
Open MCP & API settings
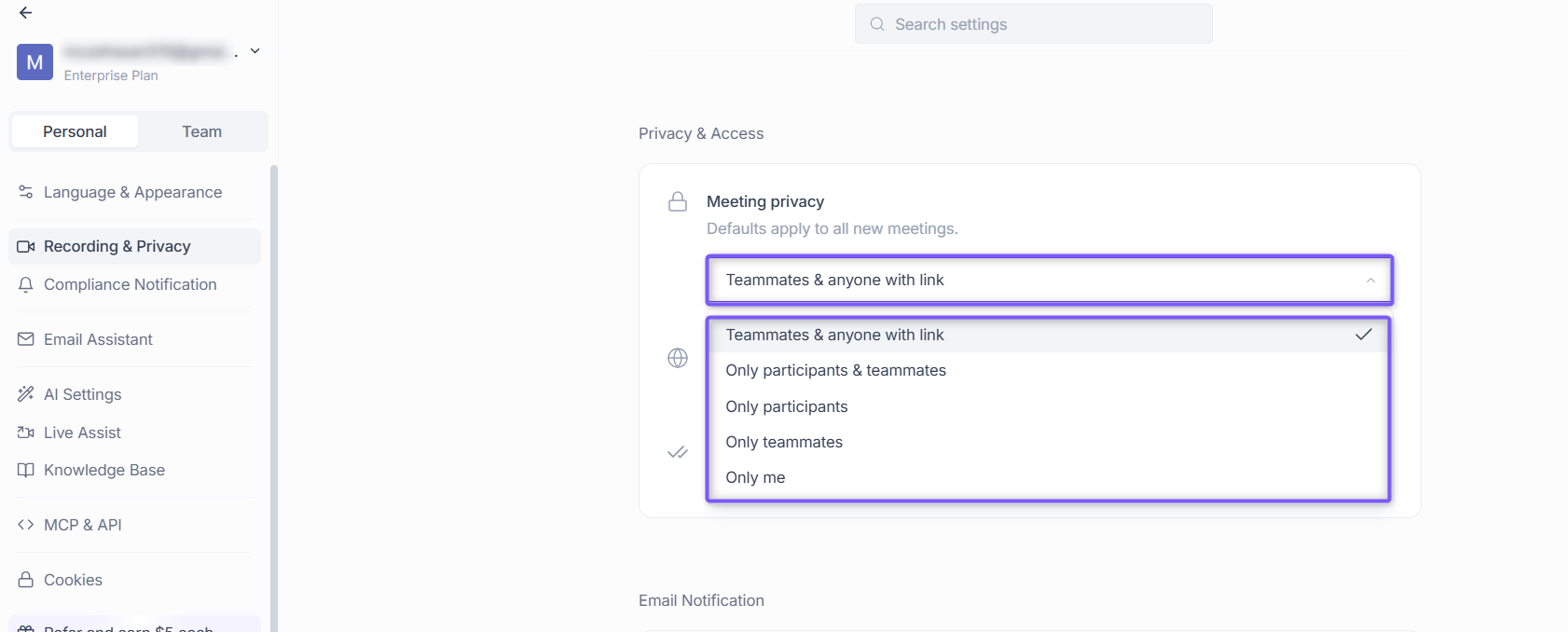tap(134, 525)
